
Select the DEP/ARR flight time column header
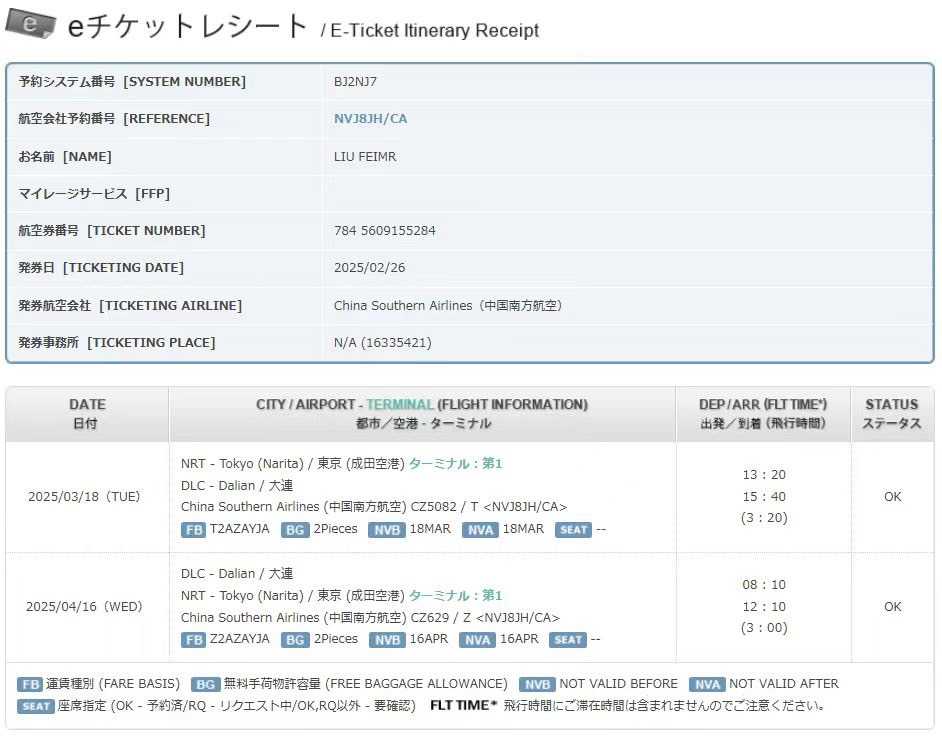762,414
